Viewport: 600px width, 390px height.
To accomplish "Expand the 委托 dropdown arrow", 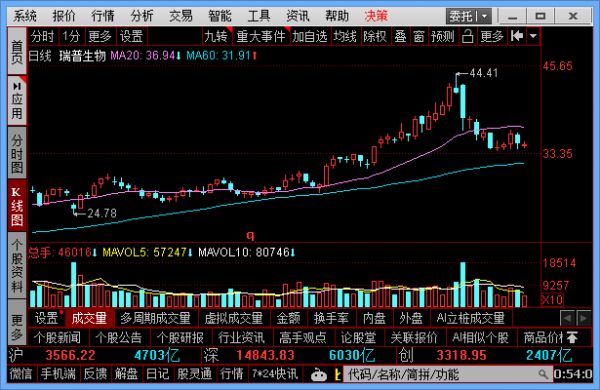I will click(x=484, y=16).
